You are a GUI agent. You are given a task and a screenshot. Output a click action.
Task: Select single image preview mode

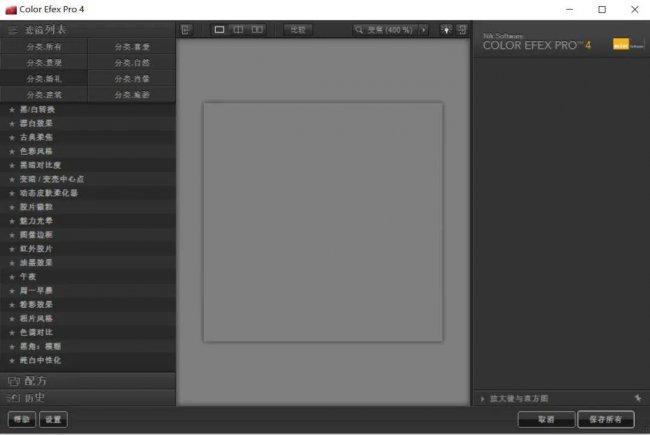(x=219, y=30)
